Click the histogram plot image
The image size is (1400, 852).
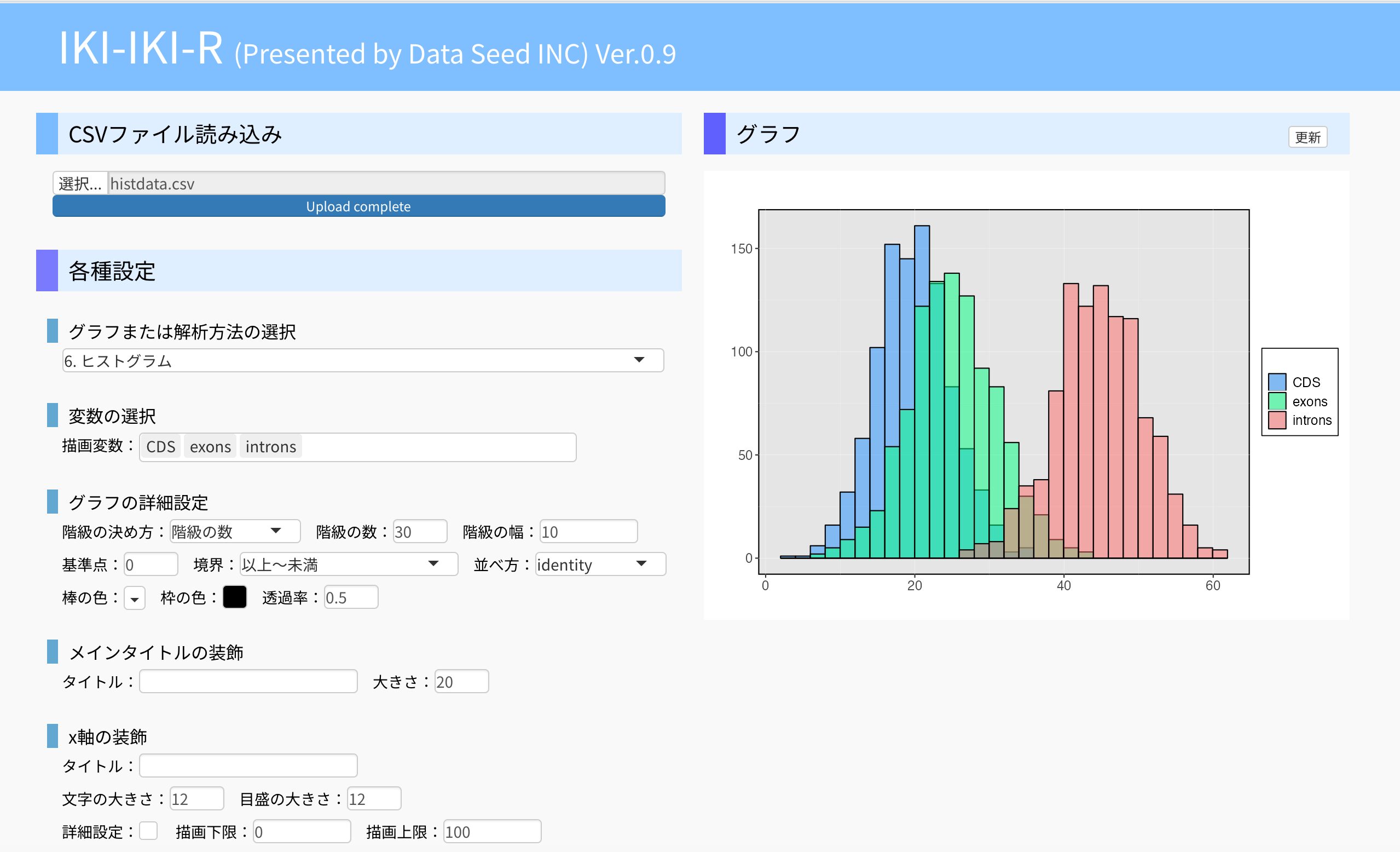pos(1026,395)
